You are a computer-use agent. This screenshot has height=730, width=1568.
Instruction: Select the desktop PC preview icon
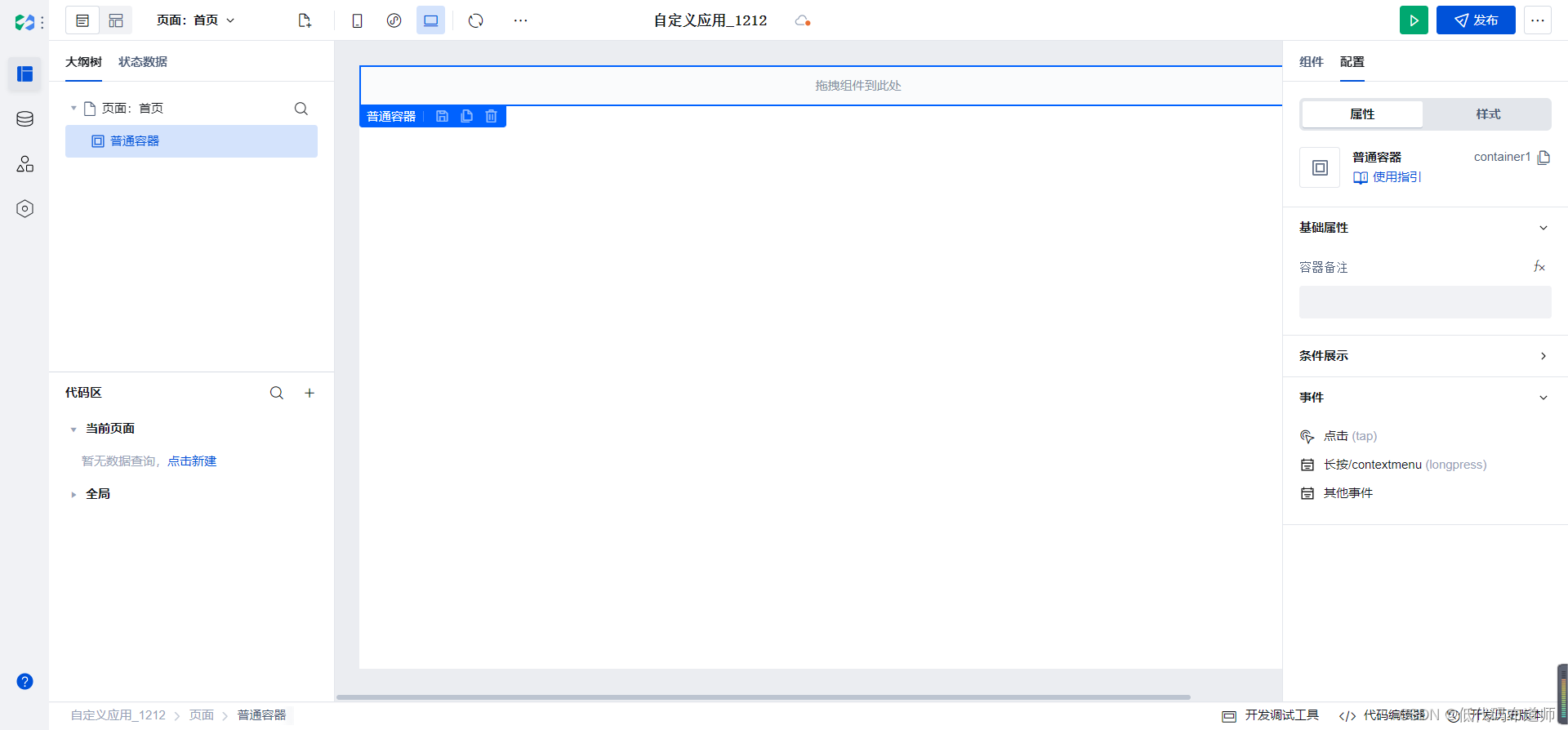[430, 20]
